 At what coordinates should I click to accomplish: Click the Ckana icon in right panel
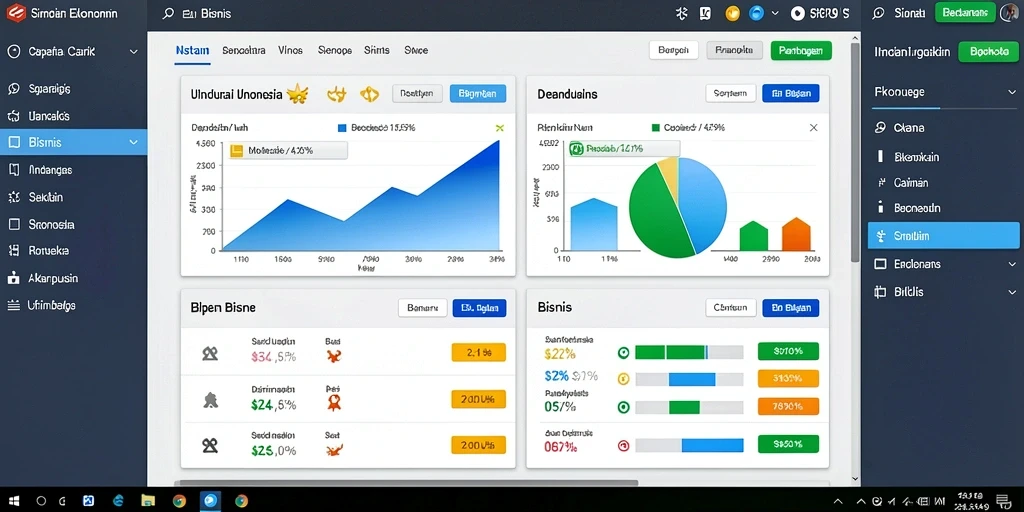(x=880, y=128)
